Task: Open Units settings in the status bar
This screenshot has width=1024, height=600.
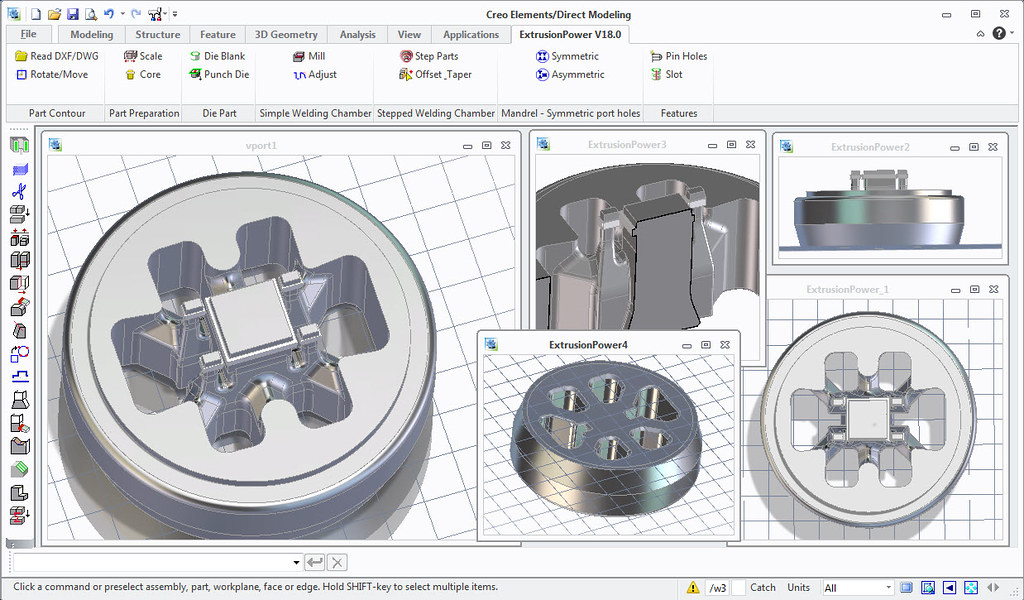Action: point(798,588)
